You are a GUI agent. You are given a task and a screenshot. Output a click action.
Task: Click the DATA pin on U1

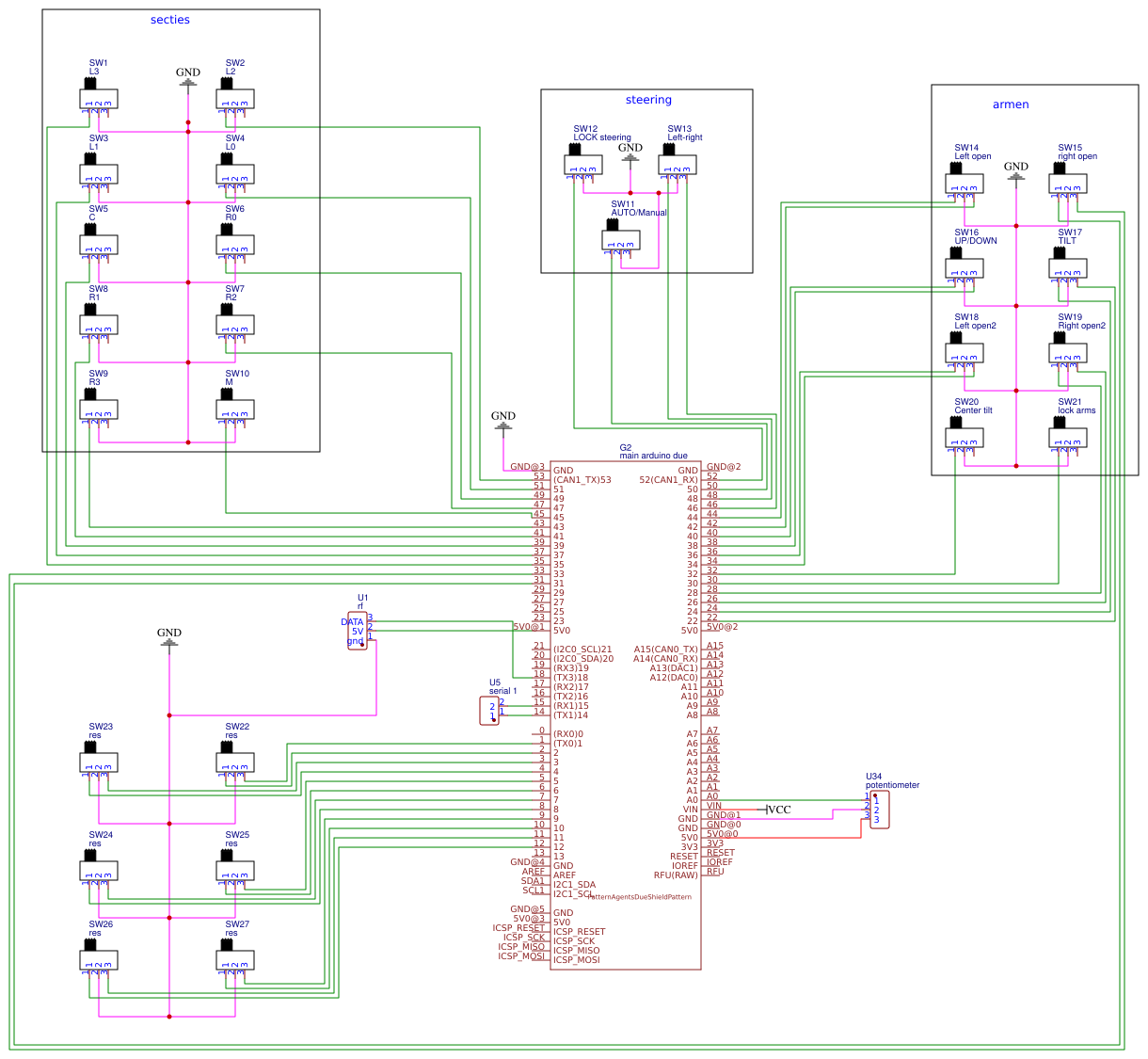(352, 622)
